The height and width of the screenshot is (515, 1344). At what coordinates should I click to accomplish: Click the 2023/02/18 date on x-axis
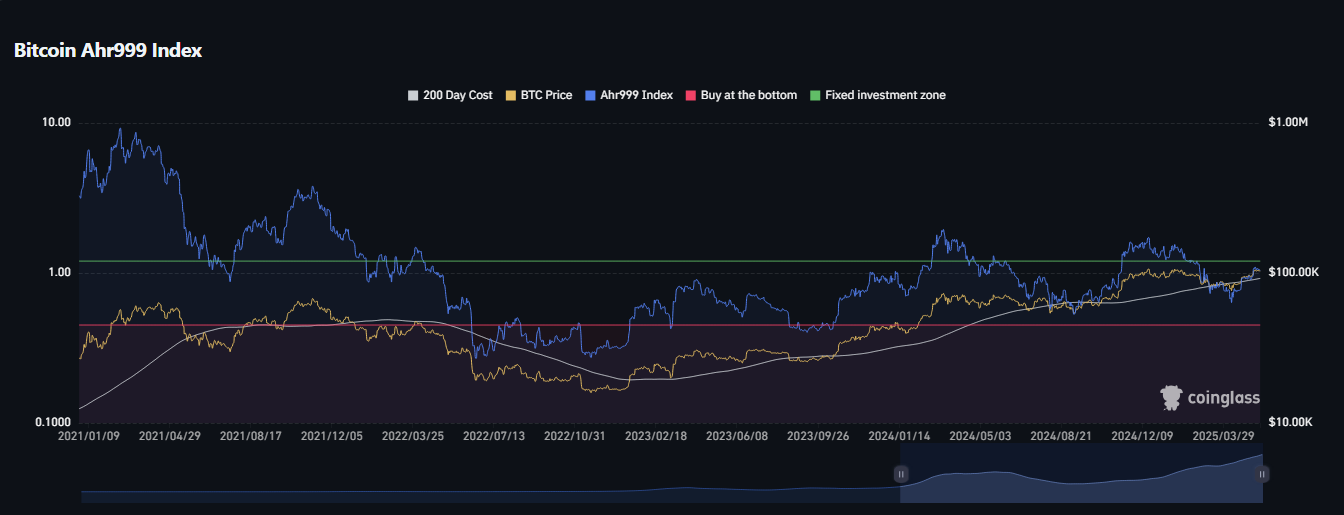pyautogui.click(x=657, y=437)
